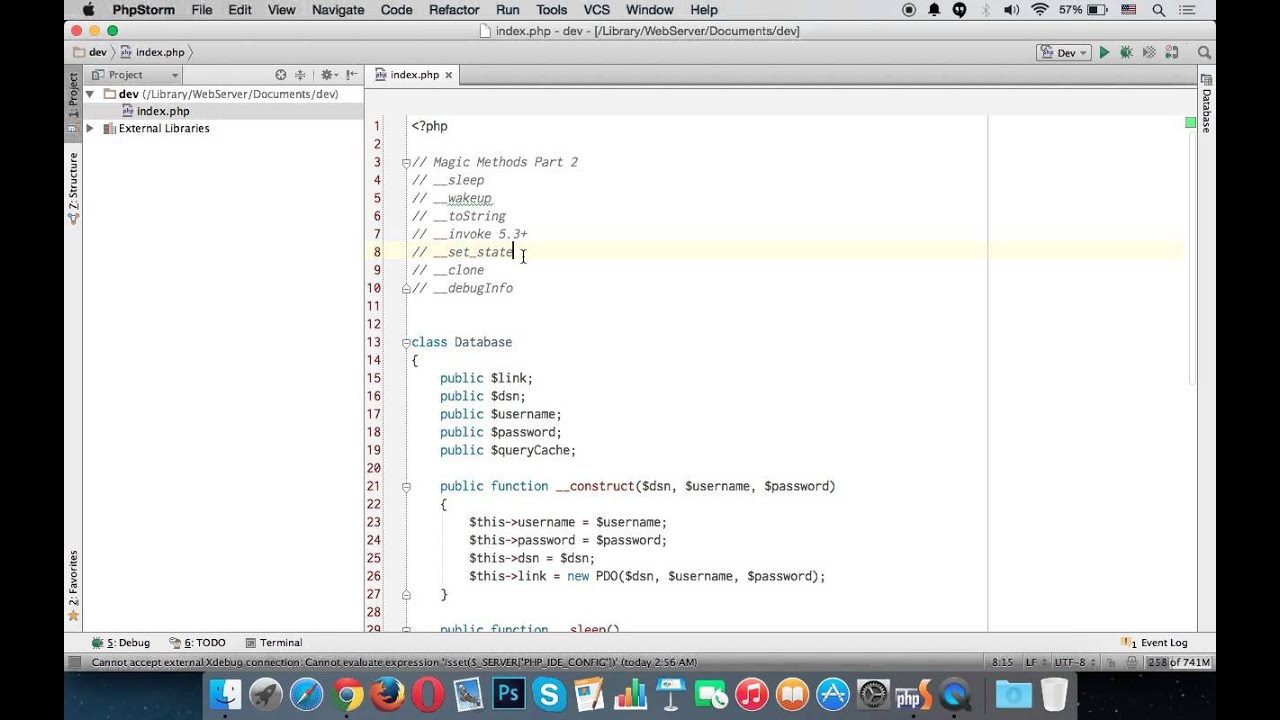The width and height of the screenshot is (1280, 720).
Task: Collapse the __construct function fold at line 21
Action: point(406,486)
